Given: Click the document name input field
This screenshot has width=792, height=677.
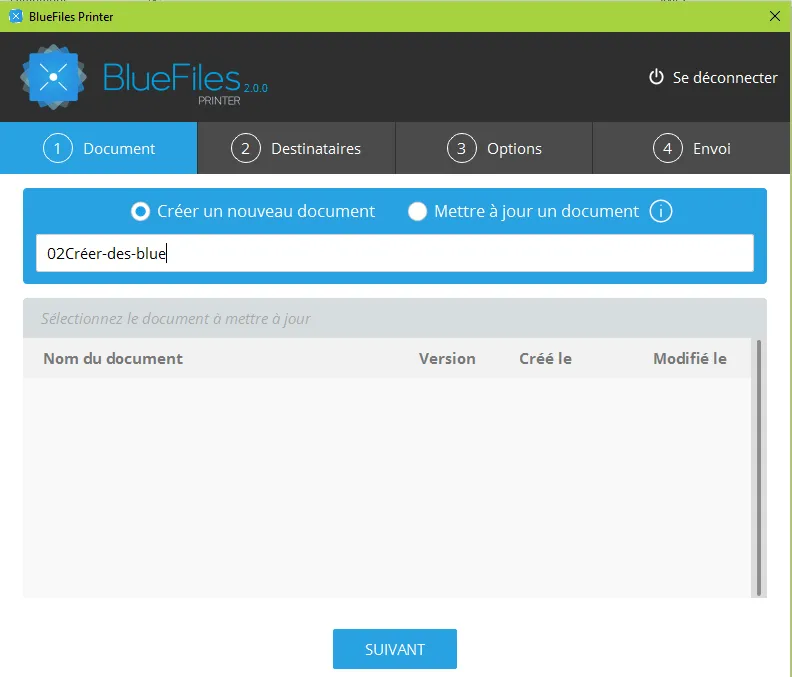Looking at the screenshot, I should point(395,253).
